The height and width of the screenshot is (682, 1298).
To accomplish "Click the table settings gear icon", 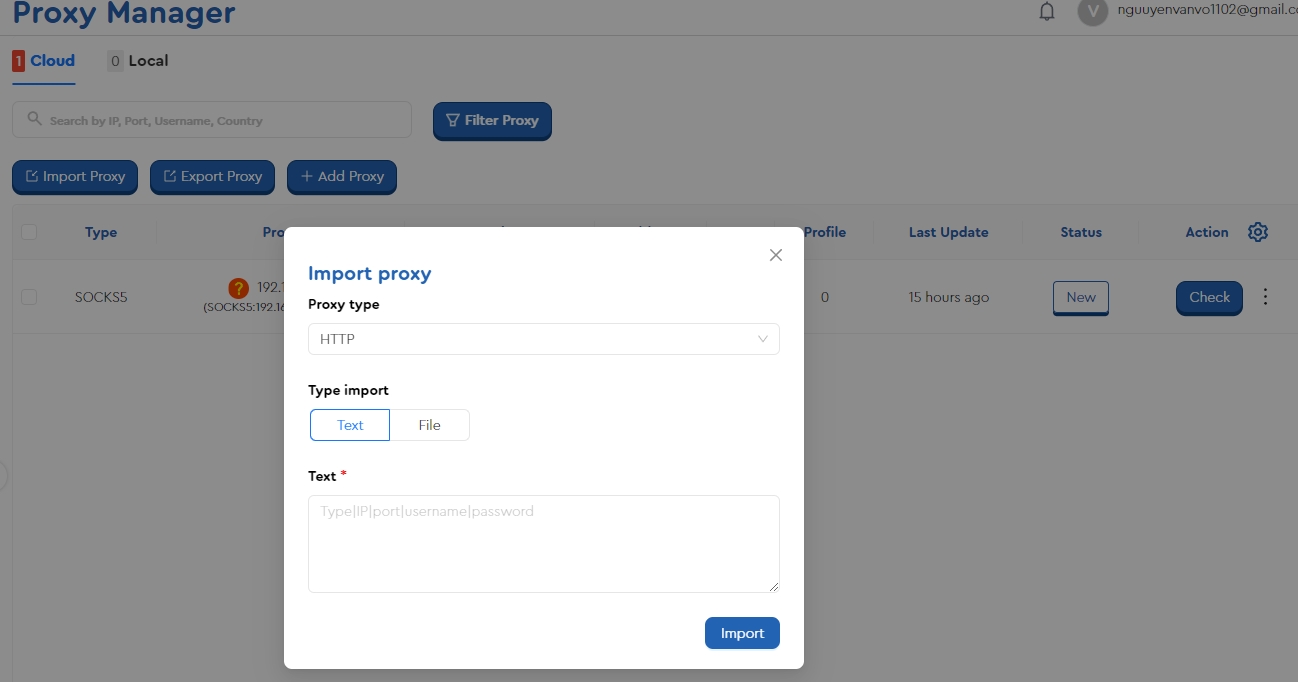I will [1258, 232].
